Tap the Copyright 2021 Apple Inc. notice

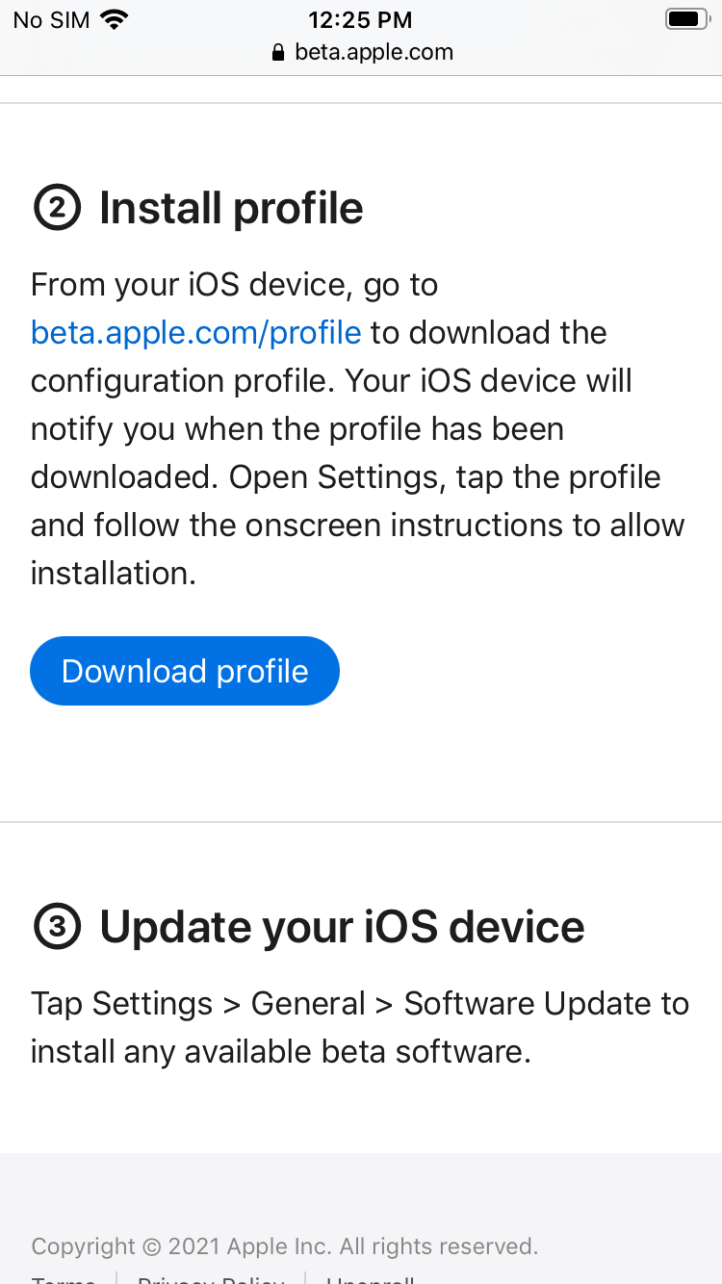(x=284, y=1246)
